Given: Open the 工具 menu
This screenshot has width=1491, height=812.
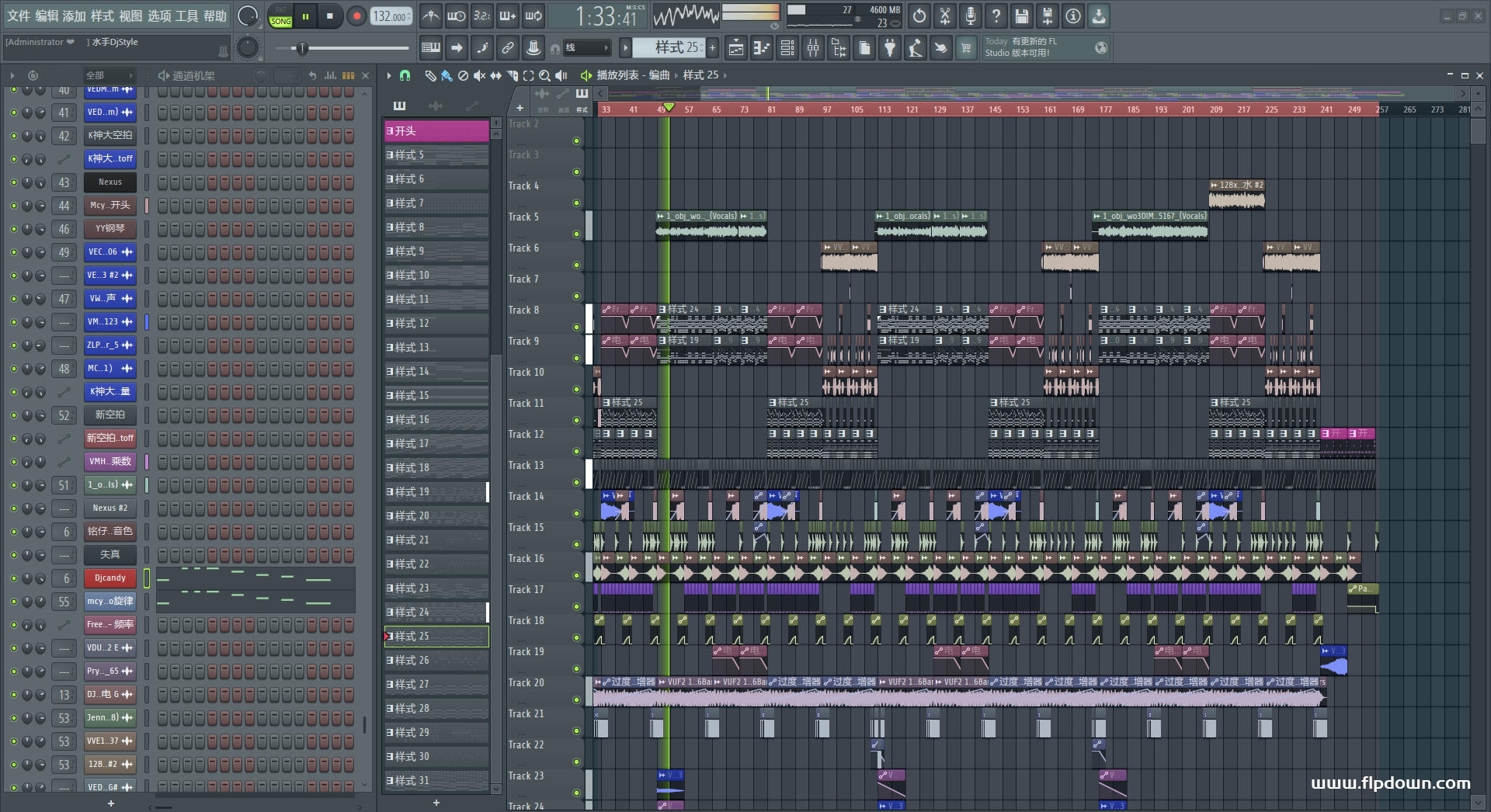Looking at the screenshot, I should pyautogui.click(x=187, y=16).
